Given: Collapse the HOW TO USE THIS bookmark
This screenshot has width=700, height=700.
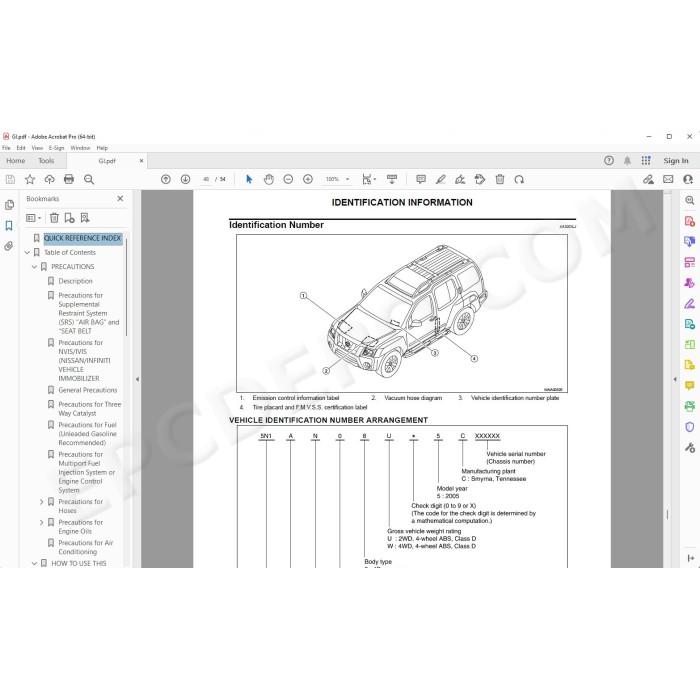Looking at the screenshot, I should (34, 564).
